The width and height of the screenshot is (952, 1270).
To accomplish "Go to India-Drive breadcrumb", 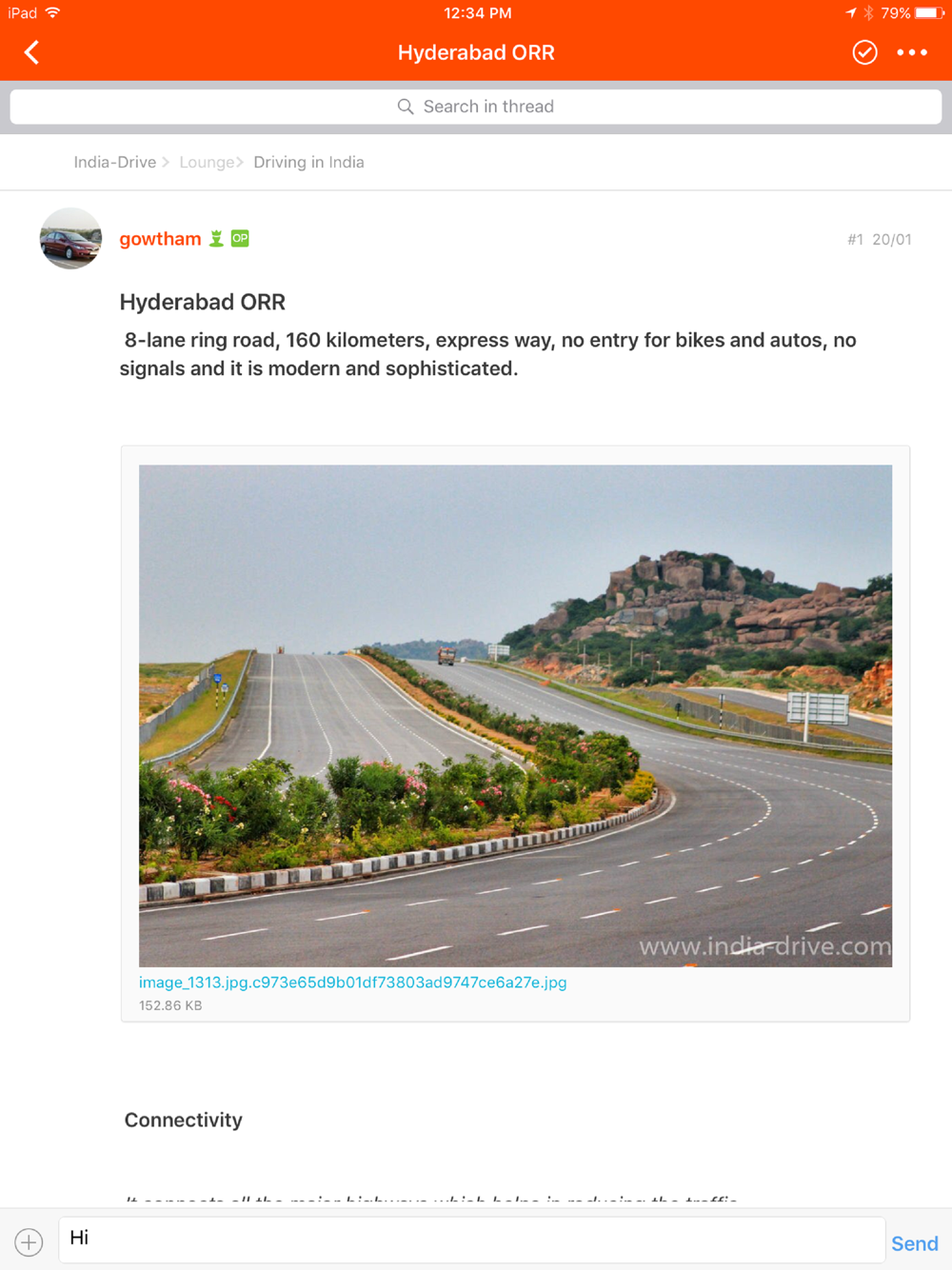I will click(x=115, y=162).
